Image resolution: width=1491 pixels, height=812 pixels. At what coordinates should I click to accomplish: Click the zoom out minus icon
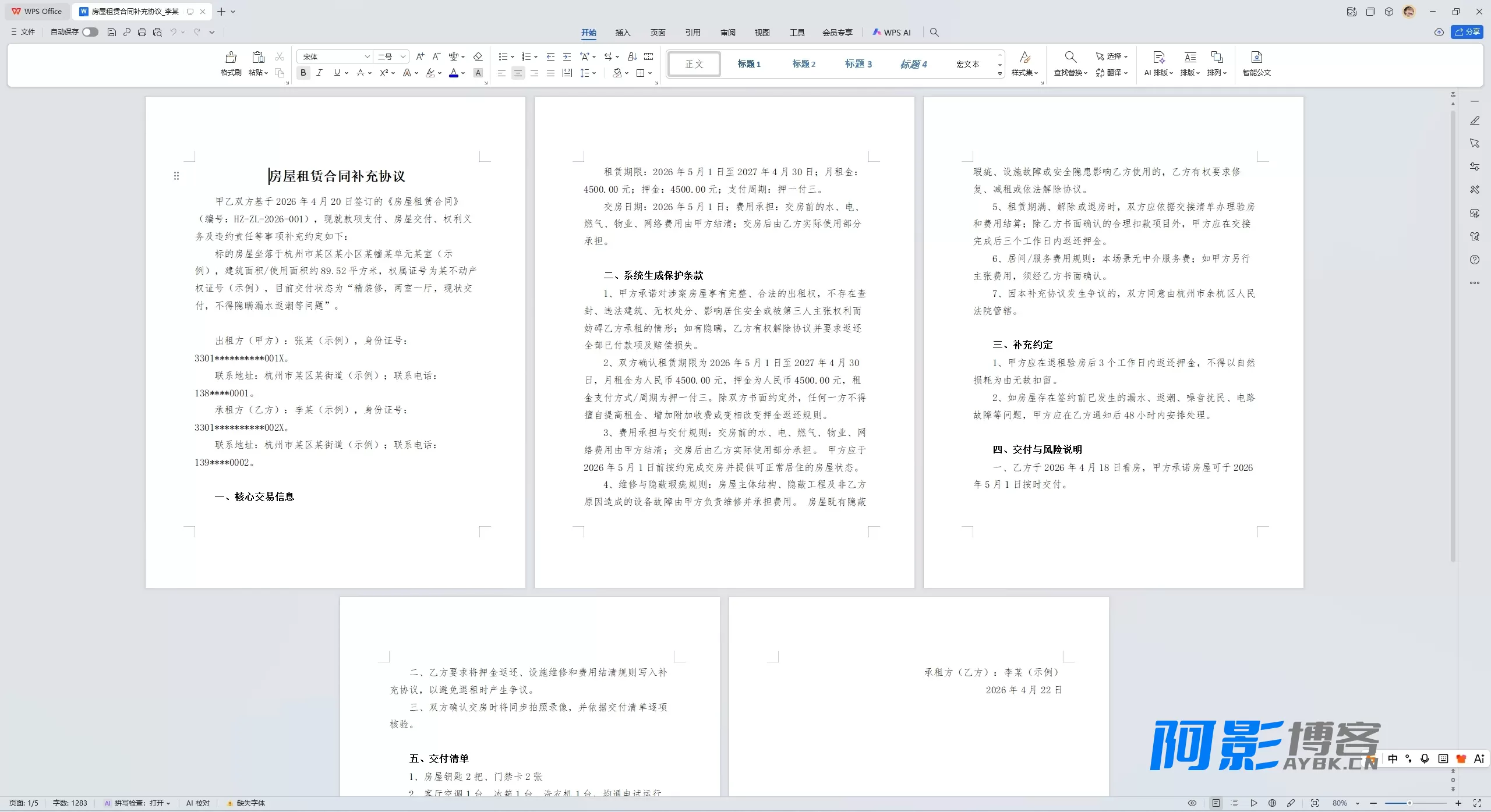[1373, 803]
